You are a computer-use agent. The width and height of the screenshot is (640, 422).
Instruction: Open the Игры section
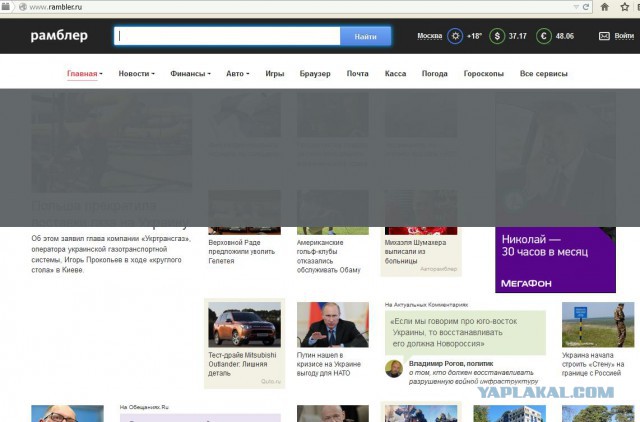click(x=275, y=74)
